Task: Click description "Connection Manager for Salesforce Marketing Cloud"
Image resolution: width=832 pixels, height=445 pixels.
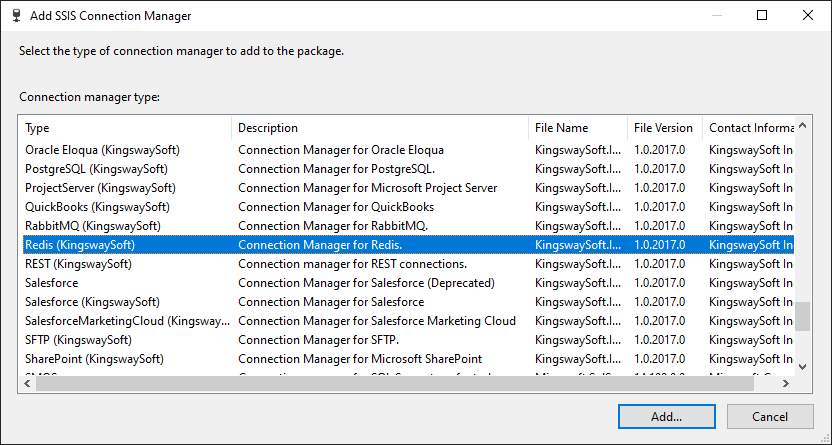Action: click(x=377, y=321)
